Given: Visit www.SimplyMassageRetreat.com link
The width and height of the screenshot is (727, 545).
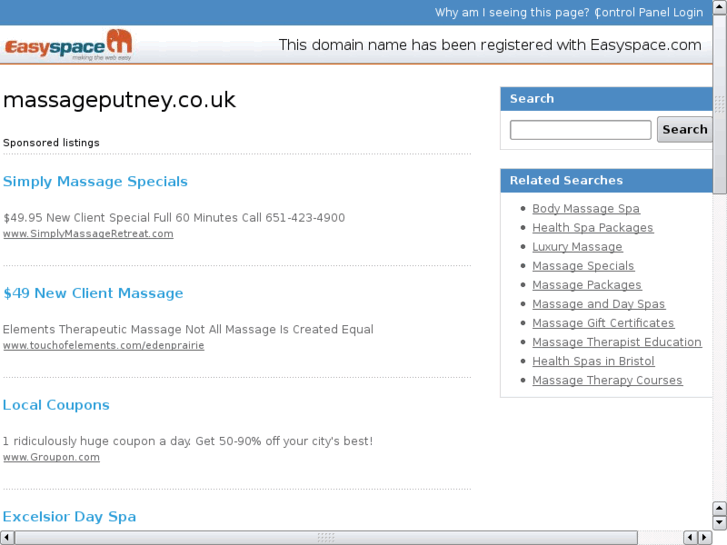Looking at the screenshot, I should pos(88,234).
